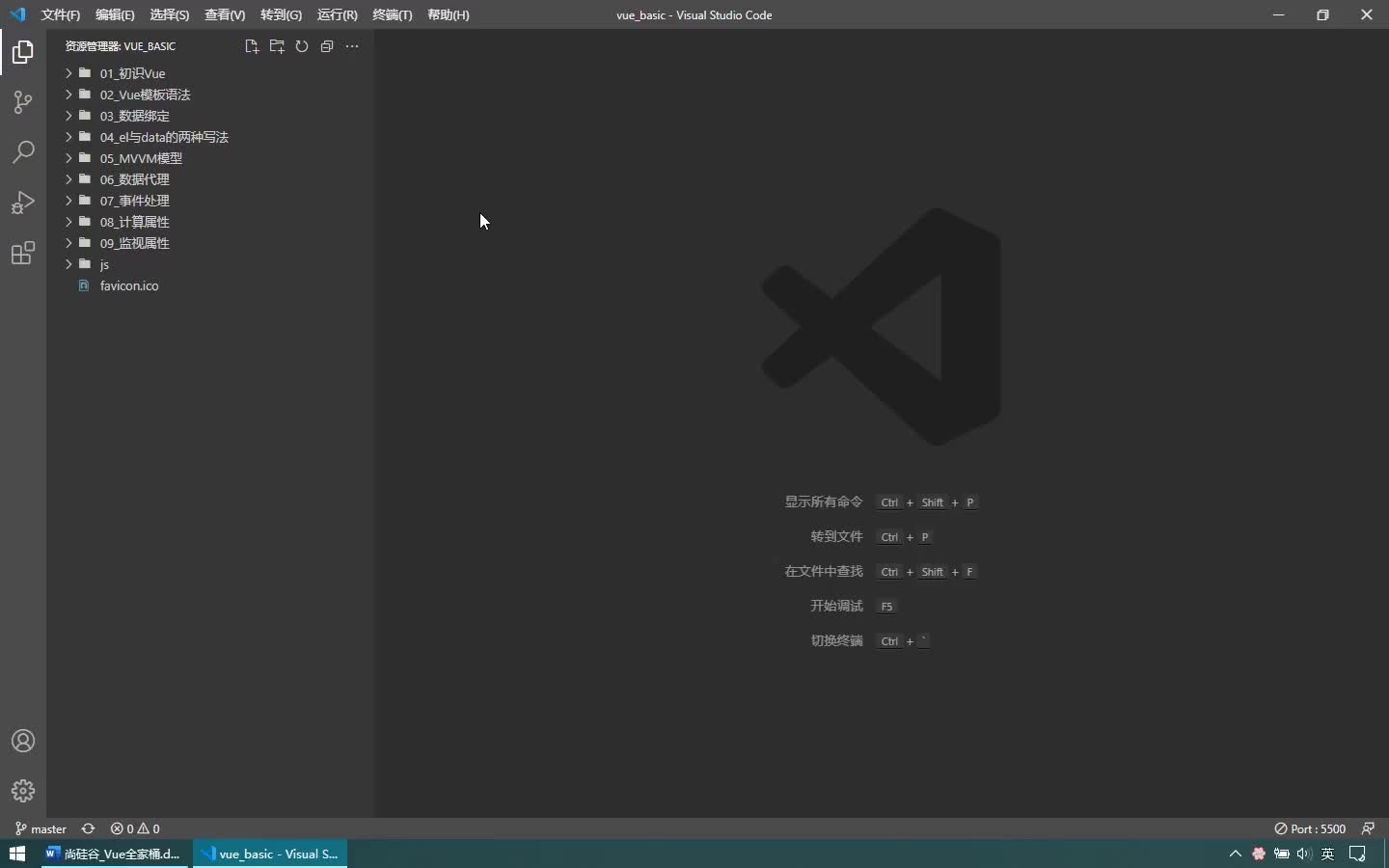Viewport: 1389px width, 868px height.
Task: Click the VS Code logo in title bar
Action: click(17, 14)
